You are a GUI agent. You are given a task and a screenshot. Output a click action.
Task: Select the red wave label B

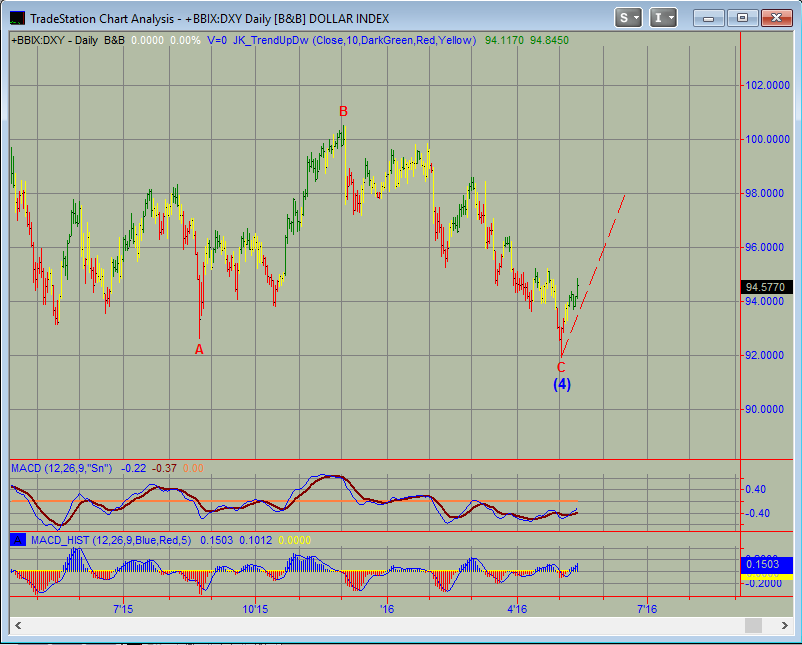[343, 111]
